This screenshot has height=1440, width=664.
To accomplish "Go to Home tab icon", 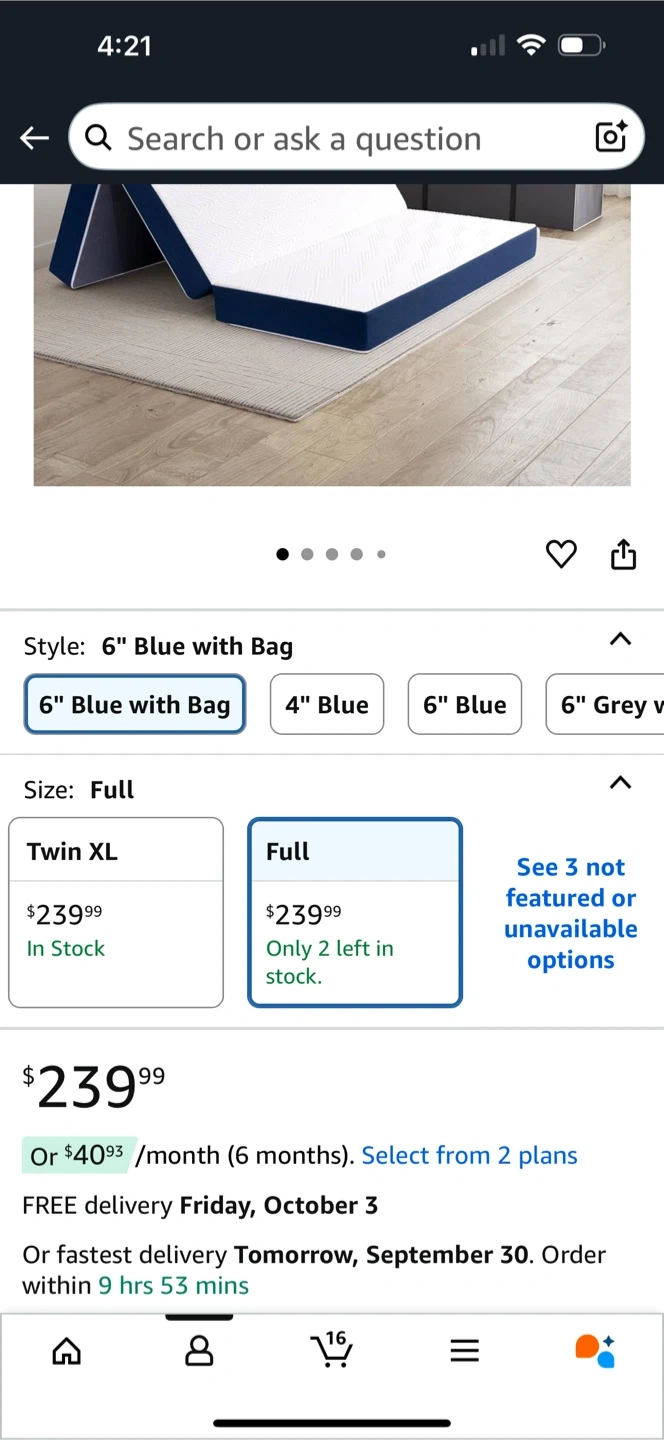I will tap(66, 1352).
